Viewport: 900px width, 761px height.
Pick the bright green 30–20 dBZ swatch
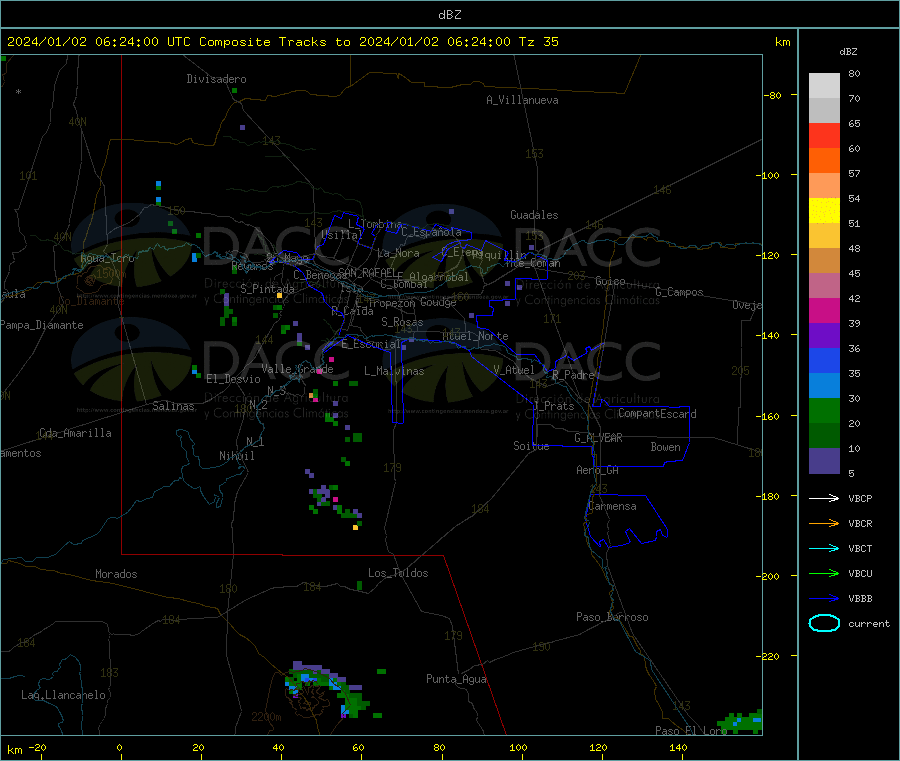824,410
